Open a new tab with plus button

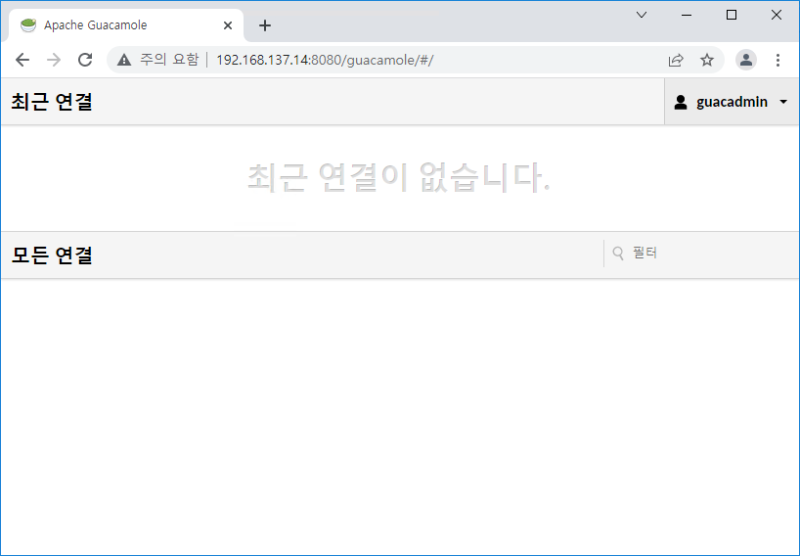(265, 25)
